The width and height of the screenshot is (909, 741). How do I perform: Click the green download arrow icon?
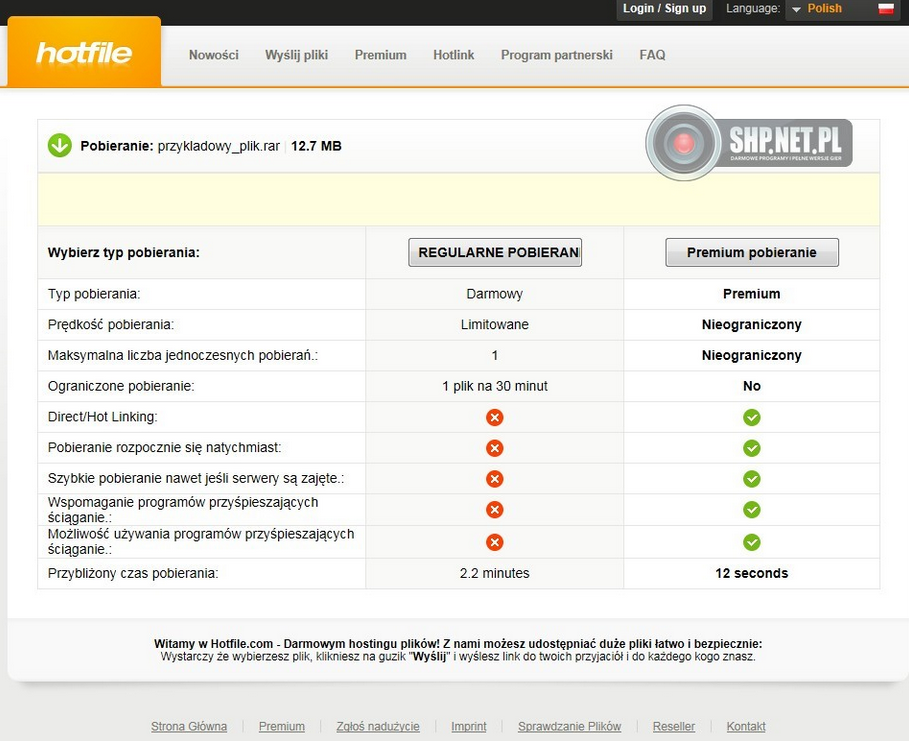pyautogui.click(x=60, y=146)
